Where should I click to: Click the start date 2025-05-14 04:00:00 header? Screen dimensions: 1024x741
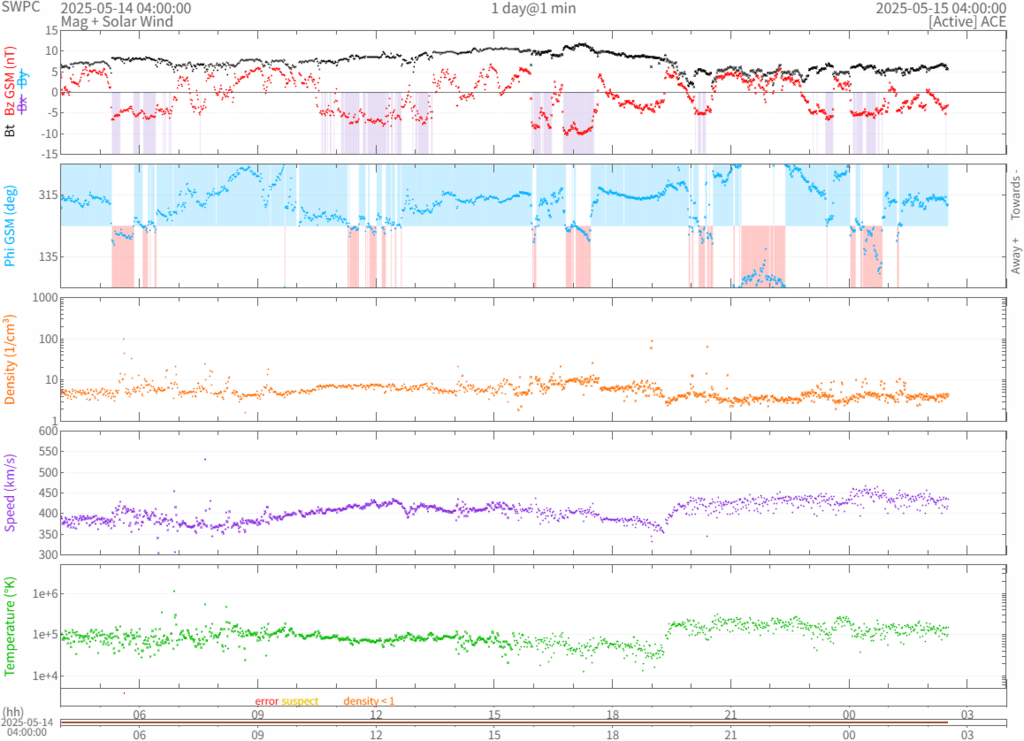(x=126, y=8)
